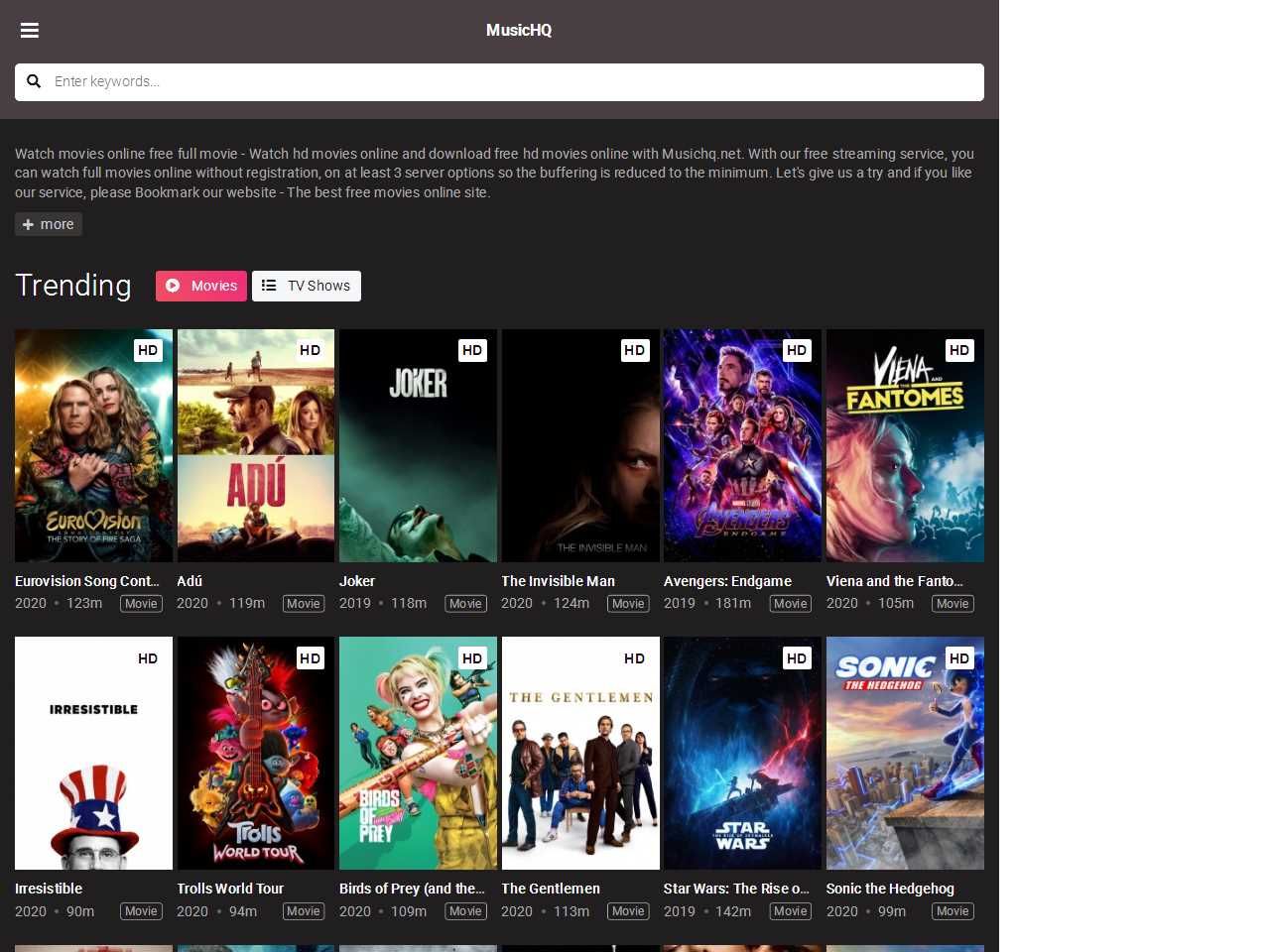The width and height of the screenshot is (1270, 952).
Task: Open the Trolls World Tour poster
Action: pyautogui.click(x=256, y=754)
